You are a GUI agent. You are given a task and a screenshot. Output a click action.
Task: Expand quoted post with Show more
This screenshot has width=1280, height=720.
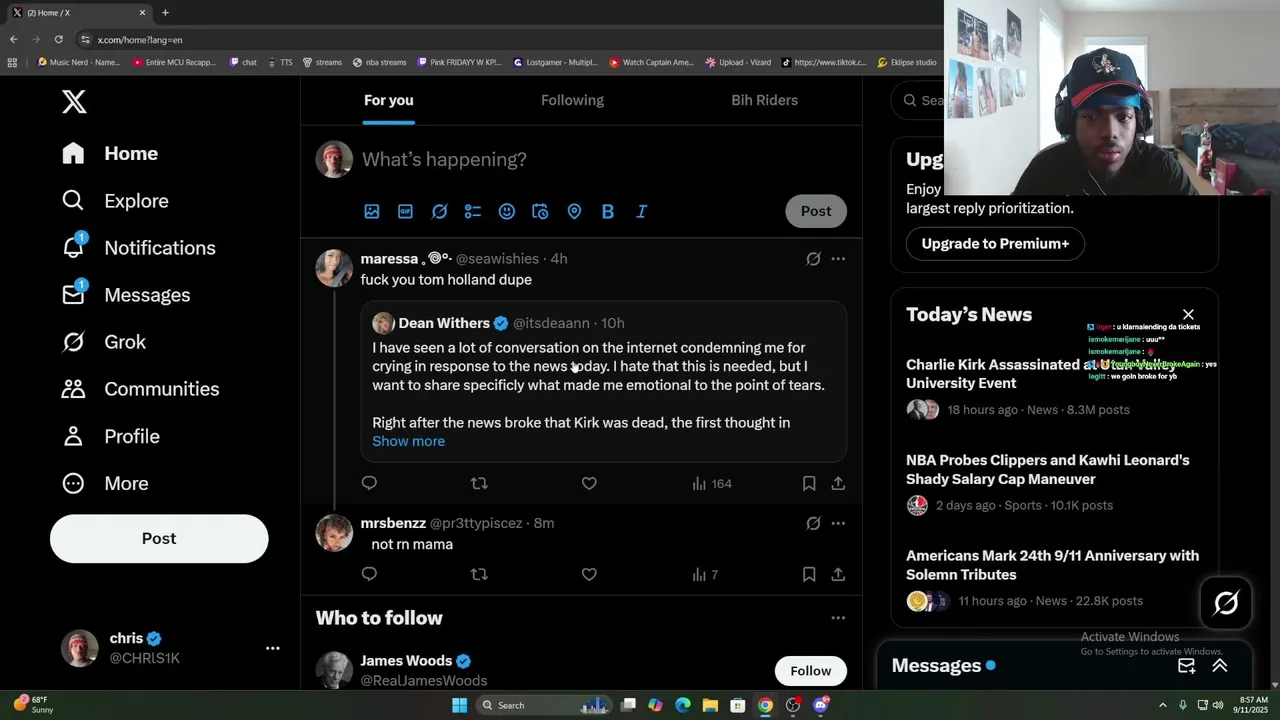coord(408,441)
